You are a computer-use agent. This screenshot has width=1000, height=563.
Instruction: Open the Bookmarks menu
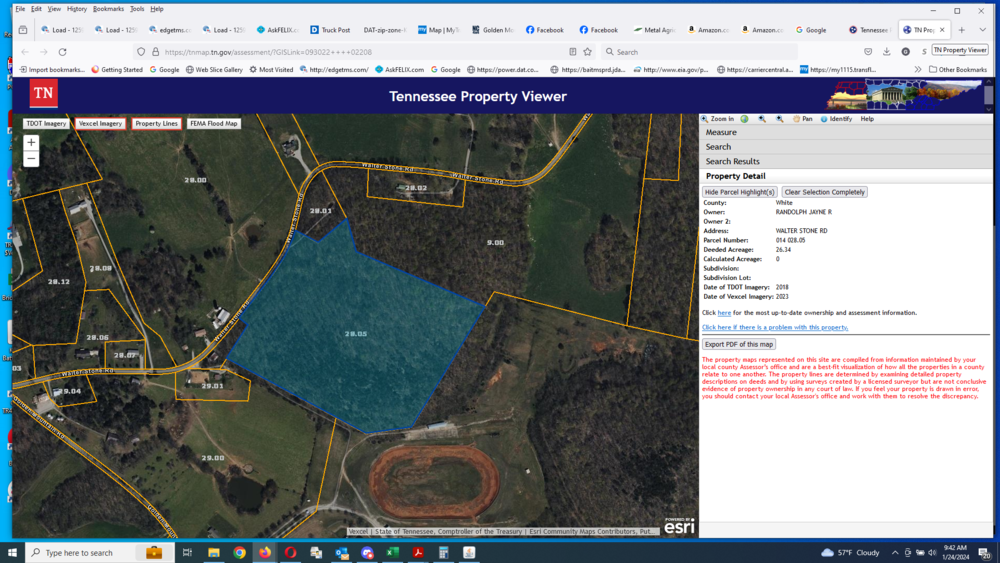(108, 9)
